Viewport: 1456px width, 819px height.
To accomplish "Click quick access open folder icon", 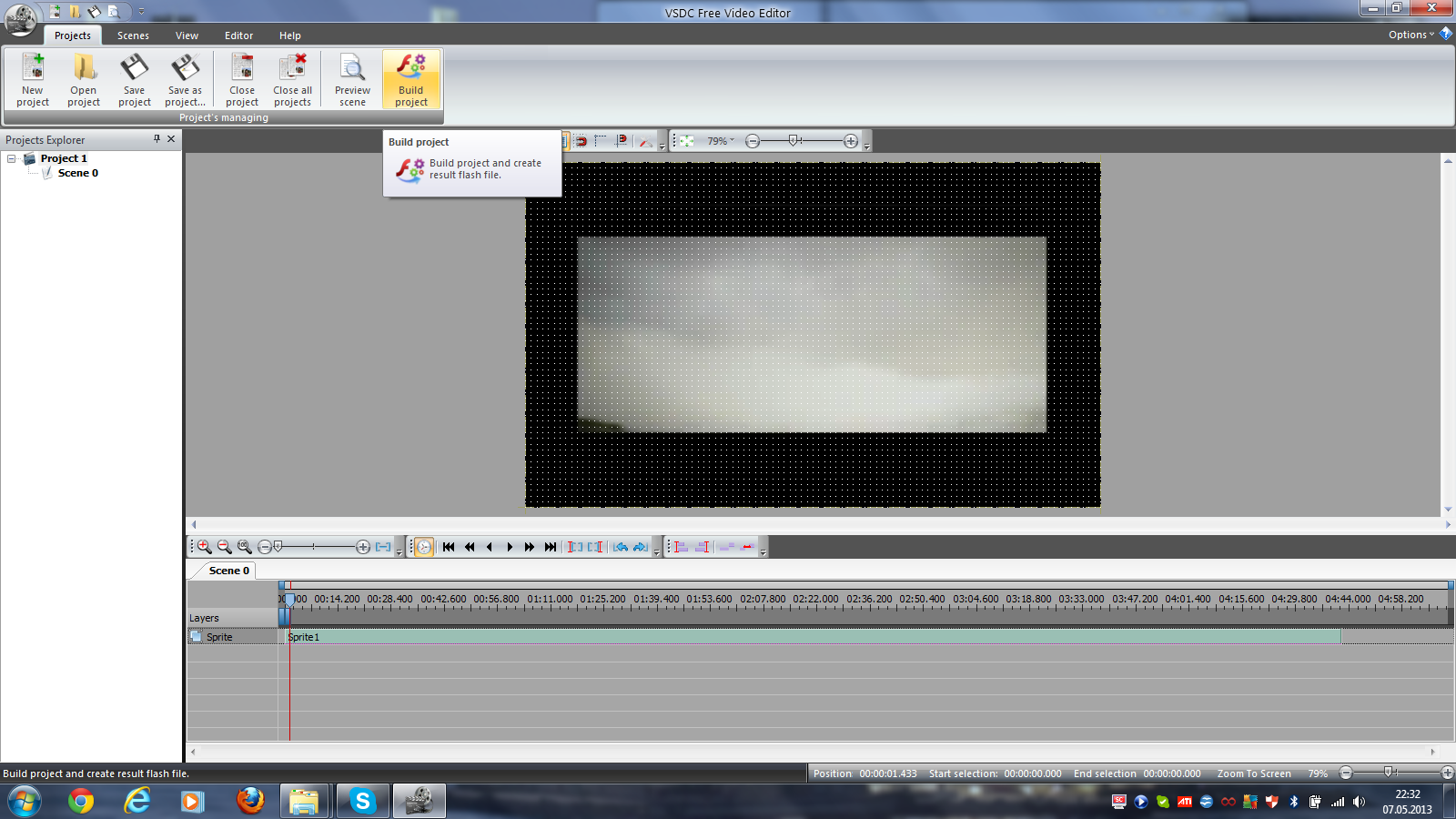I will click(75, 12).
